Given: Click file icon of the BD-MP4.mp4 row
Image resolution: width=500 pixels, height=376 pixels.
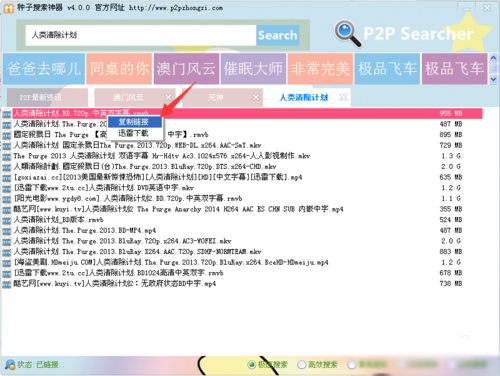Looking at the screenshot, I should click(7, 231).
